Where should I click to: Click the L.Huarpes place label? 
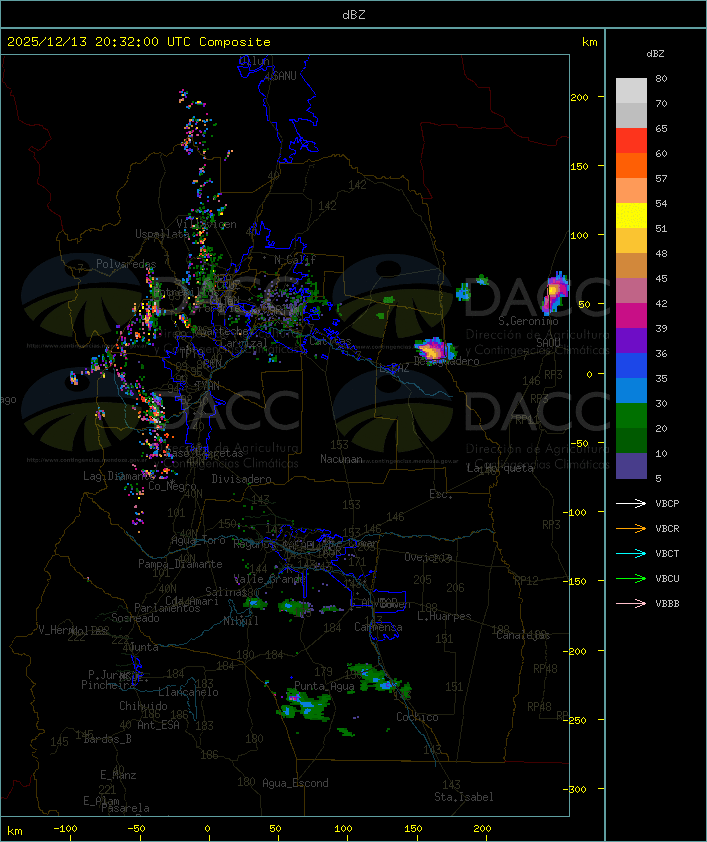click(x=444, y=616)
